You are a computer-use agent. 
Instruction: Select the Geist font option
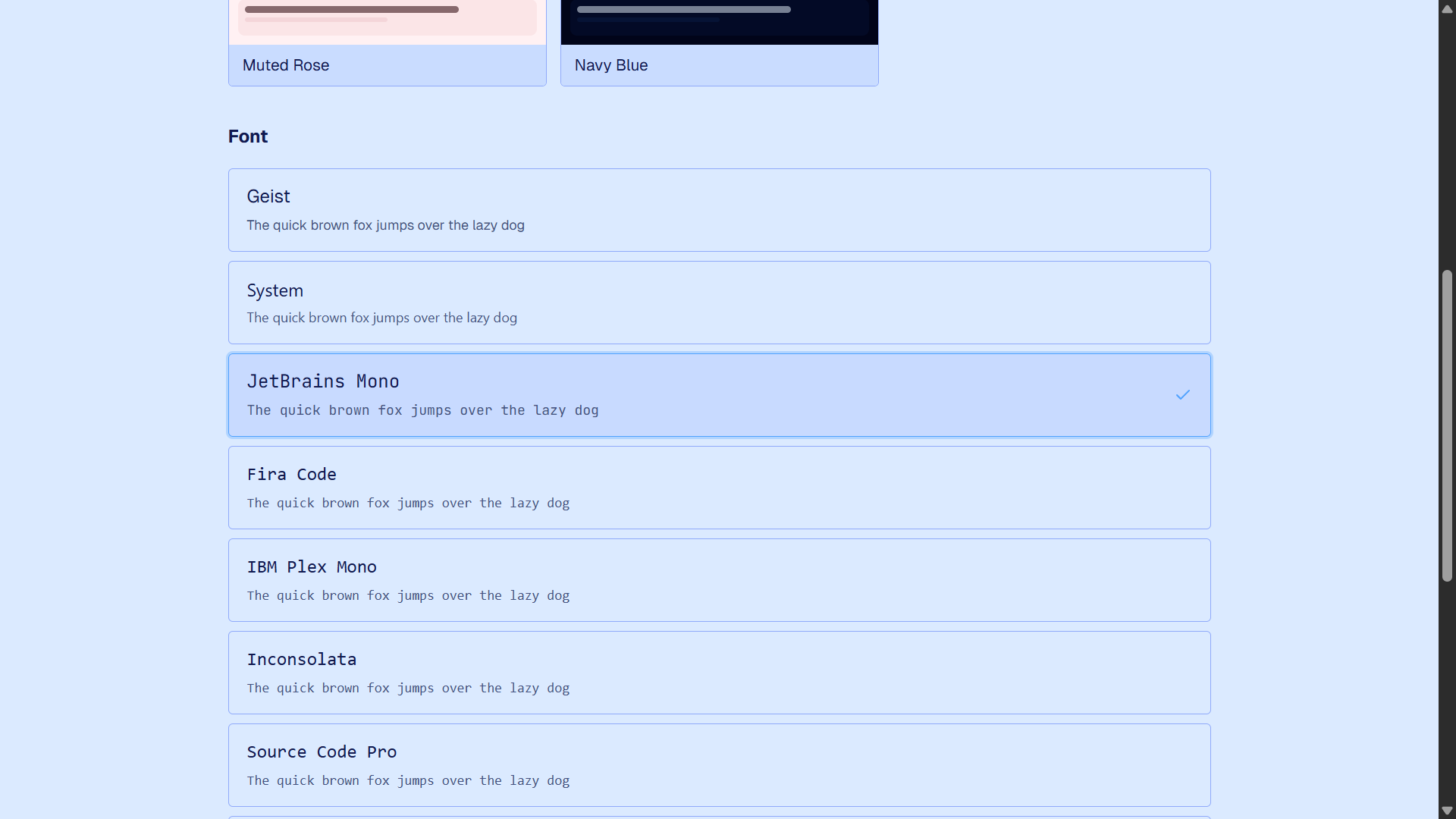pos(719,210)
